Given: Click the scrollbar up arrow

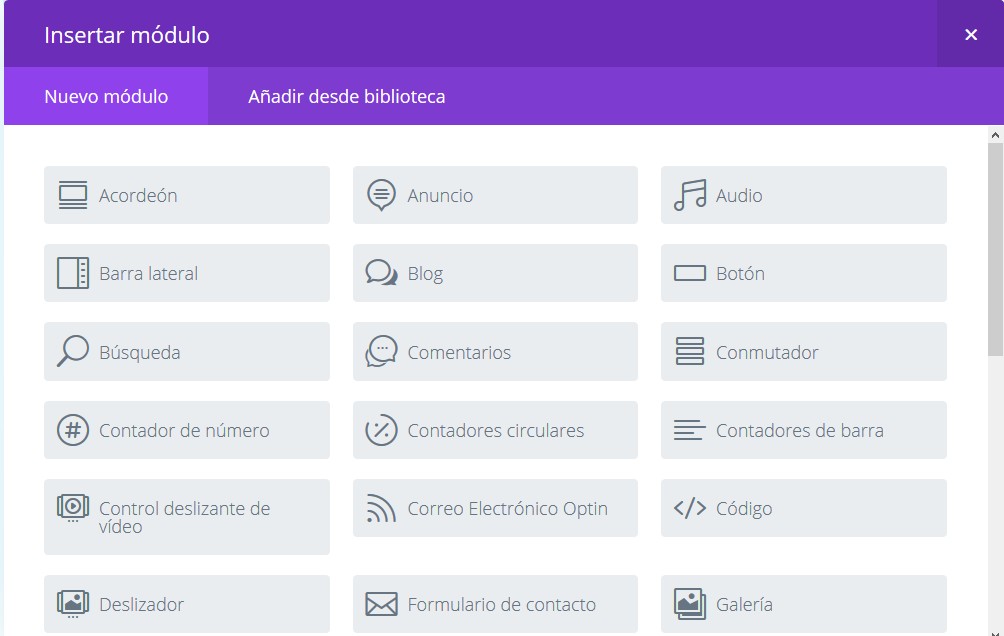Looking at the screenshot, I should coord(995,135).
